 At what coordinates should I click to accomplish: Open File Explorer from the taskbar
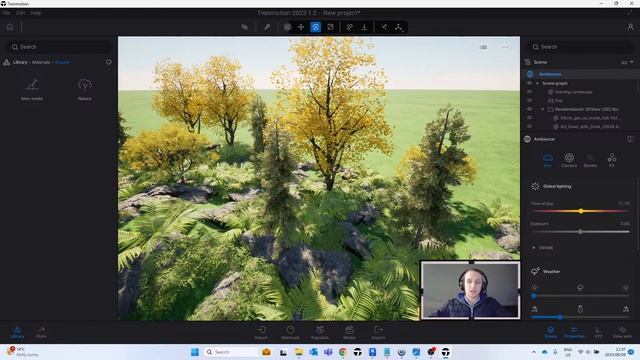click(x=299, y=352)
